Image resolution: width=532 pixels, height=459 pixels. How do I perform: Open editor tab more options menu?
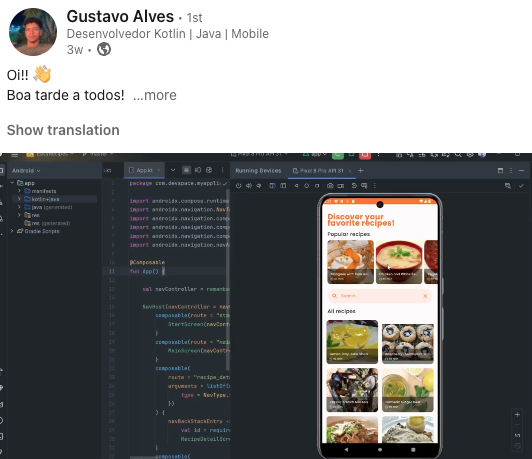(222, 170)
